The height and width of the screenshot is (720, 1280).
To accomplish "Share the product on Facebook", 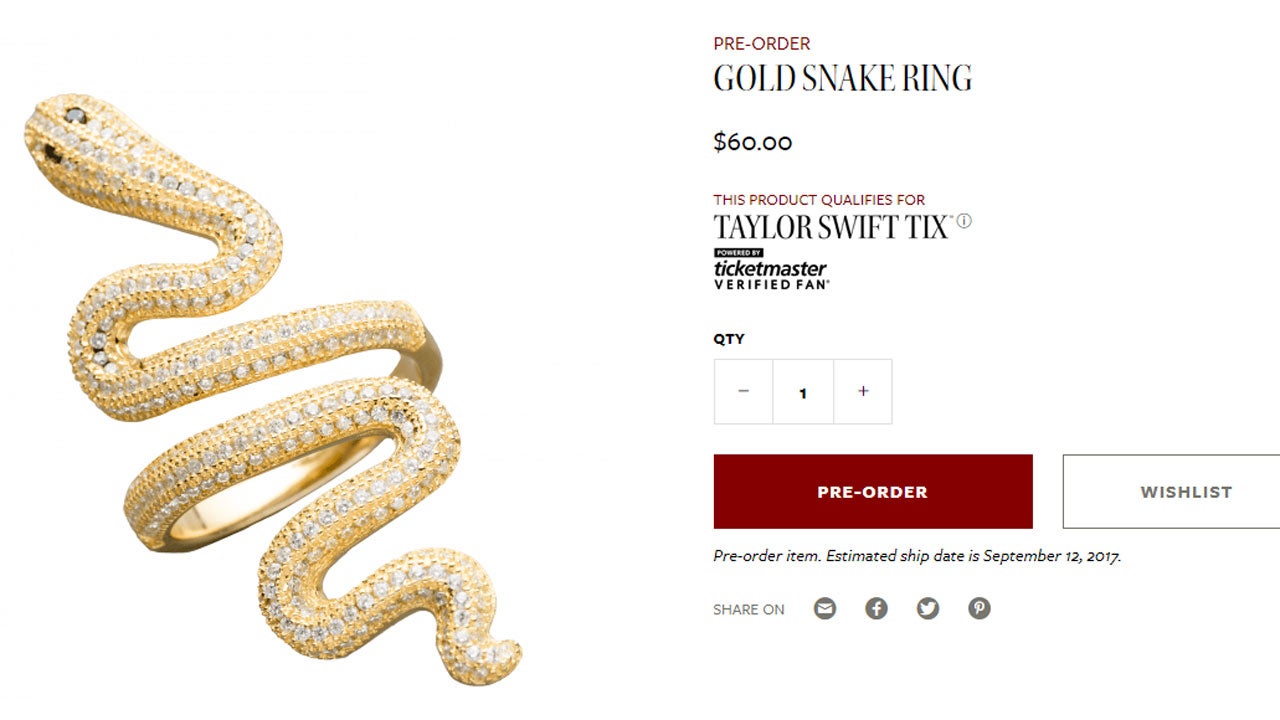I will point(876,608).
